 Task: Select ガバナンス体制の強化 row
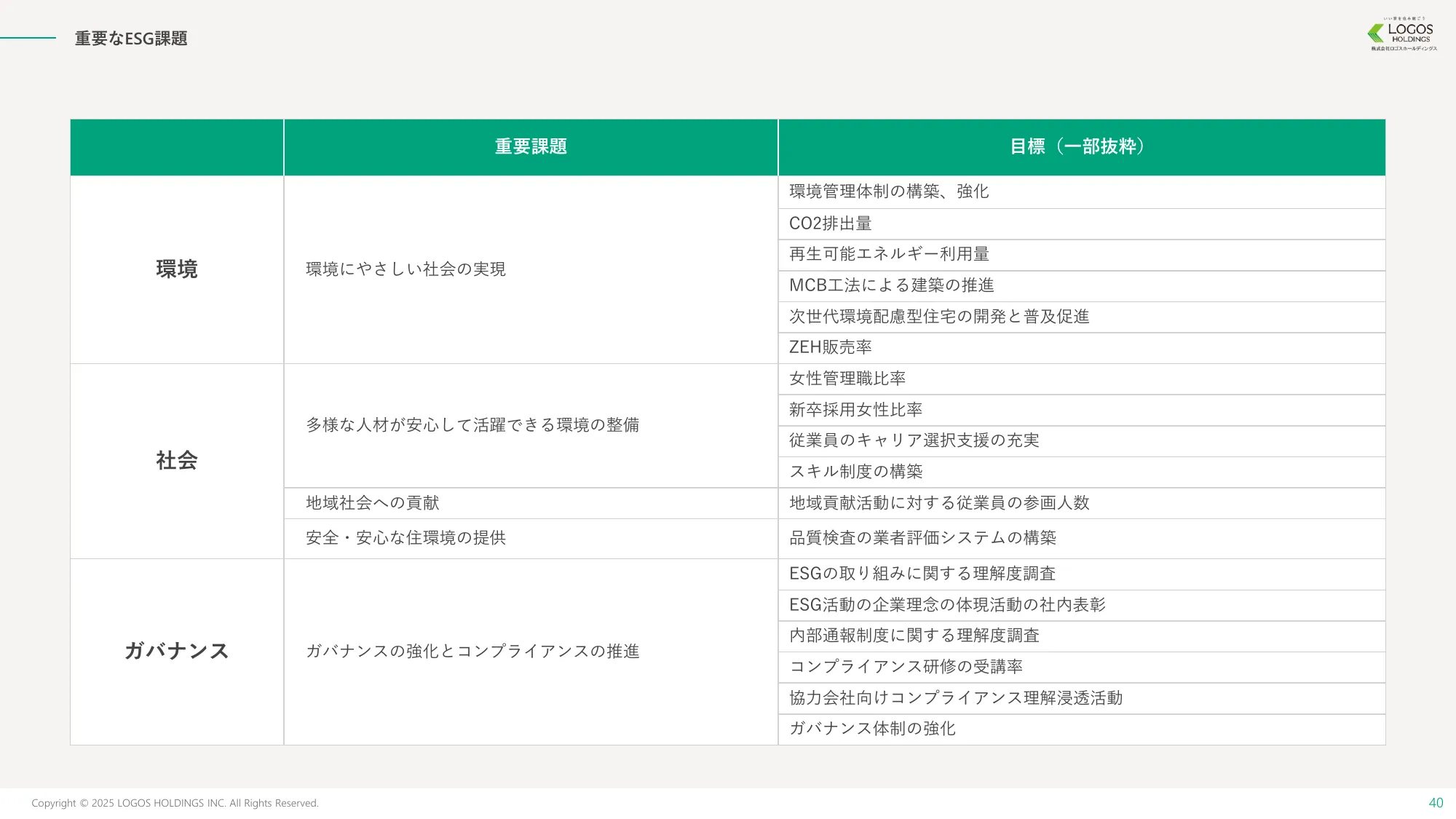click(873, 729)
